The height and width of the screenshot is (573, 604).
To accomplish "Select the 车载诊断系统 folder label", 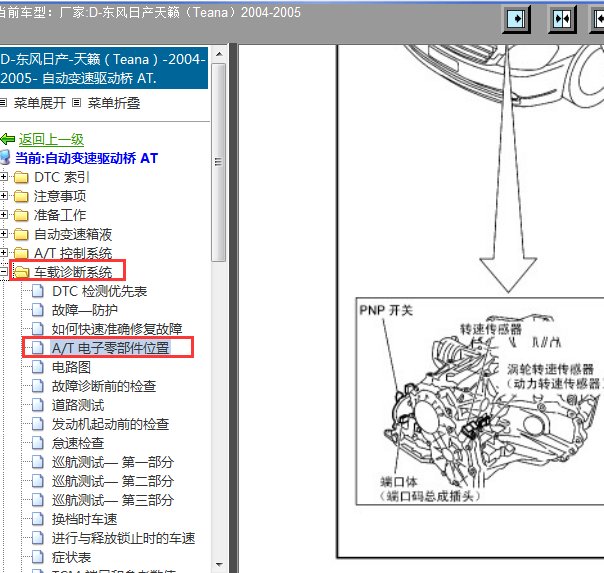I will point(73,272).
